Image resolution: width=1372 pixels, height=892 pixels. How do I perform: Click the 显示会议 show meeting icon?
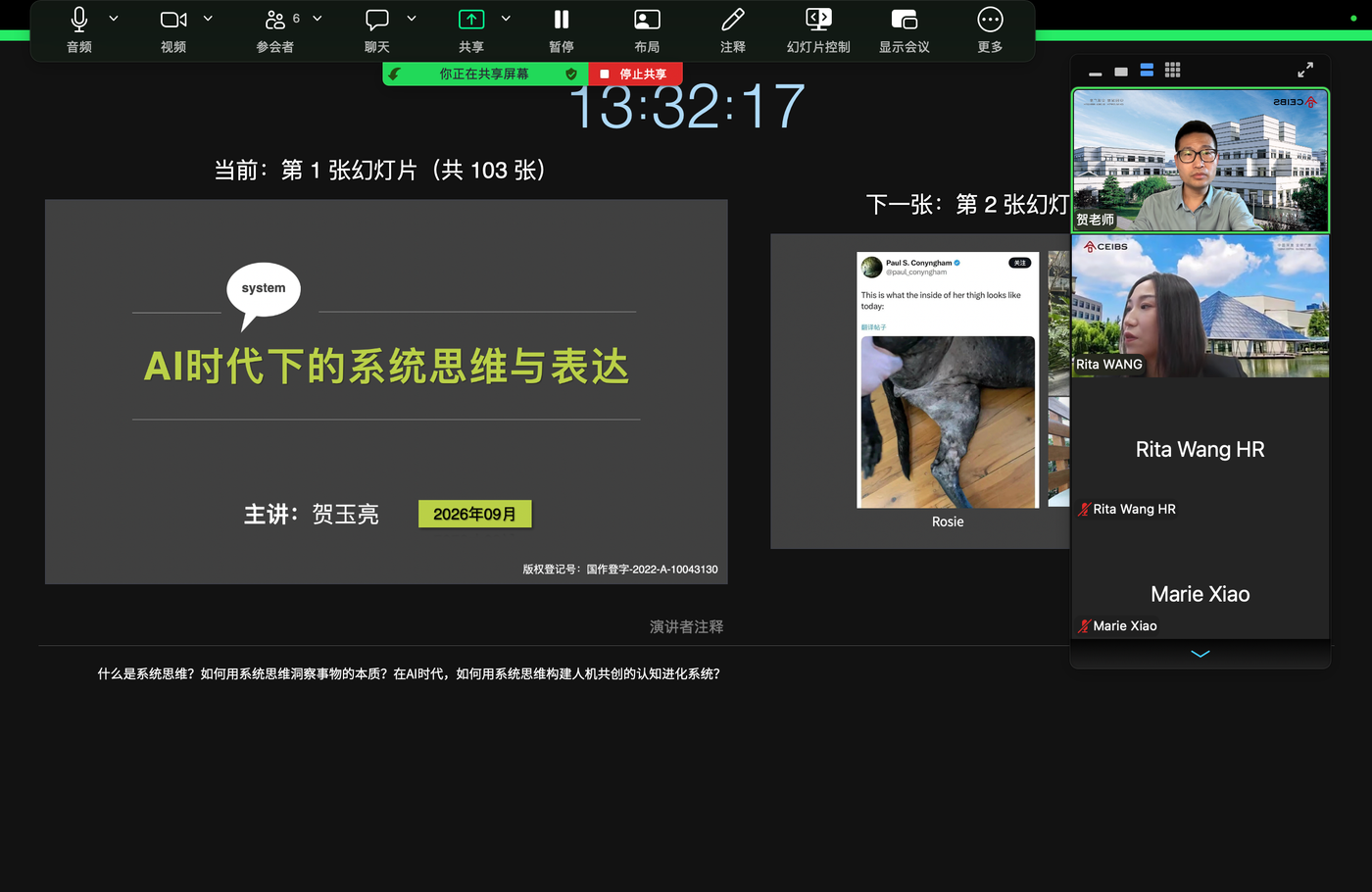pyautogui.click(x=905, y=20)
